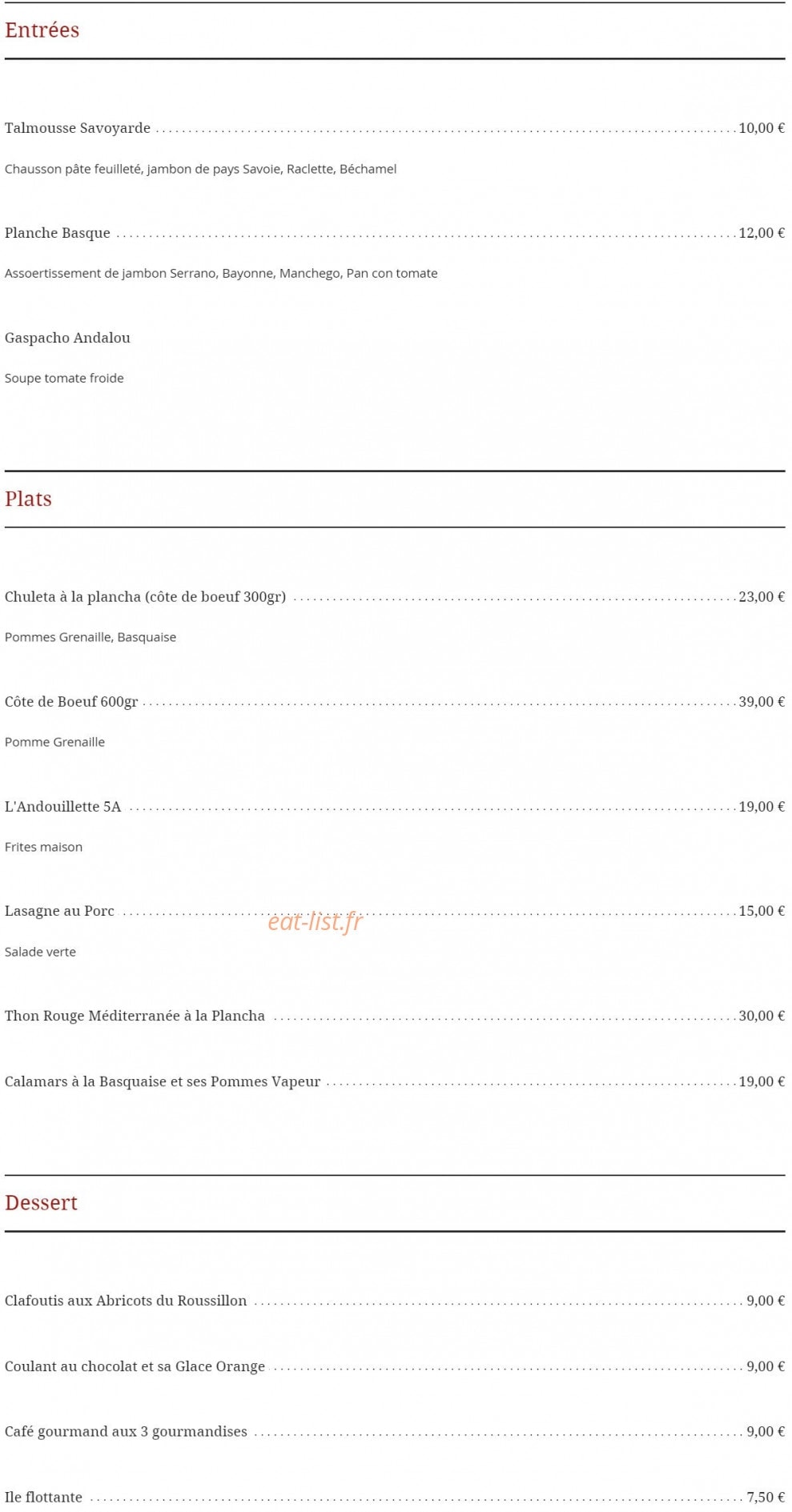Click the Dessert section heading
Screen dimensions: 792x1512
pyautogui.click(x=41, y=1203)
